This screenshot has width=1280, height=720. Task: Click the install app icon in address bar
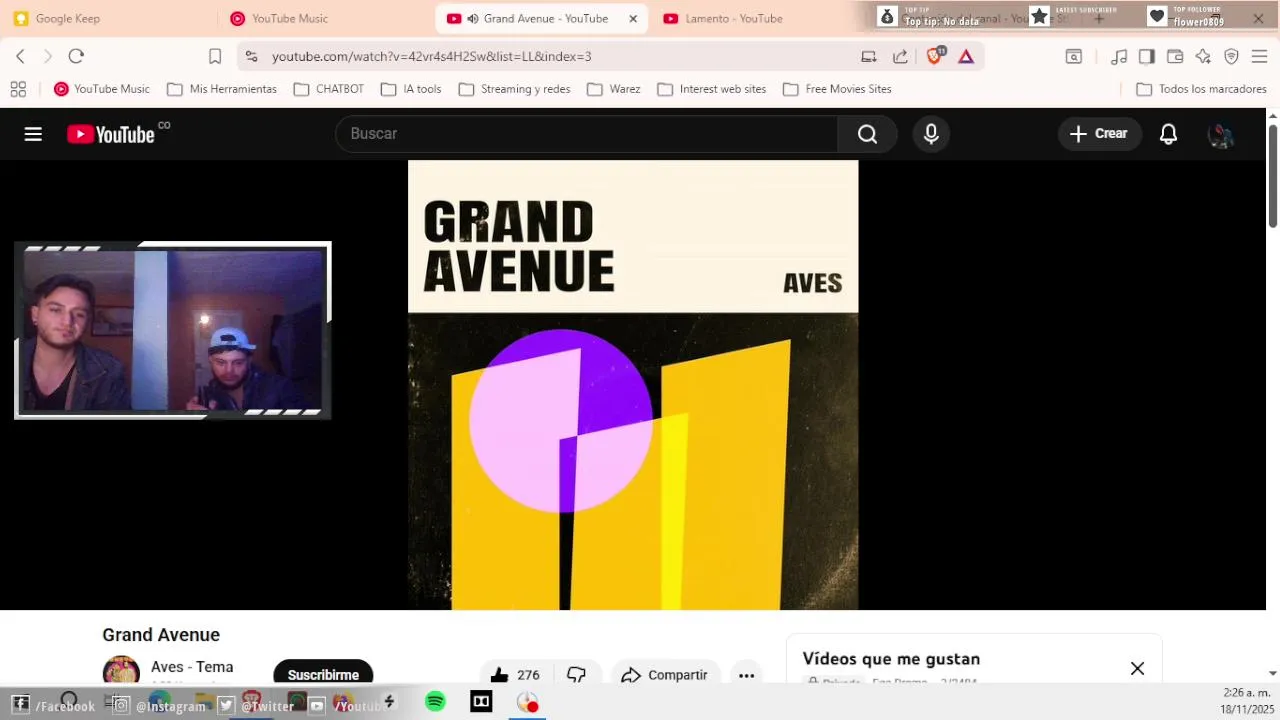pos(869,56)
